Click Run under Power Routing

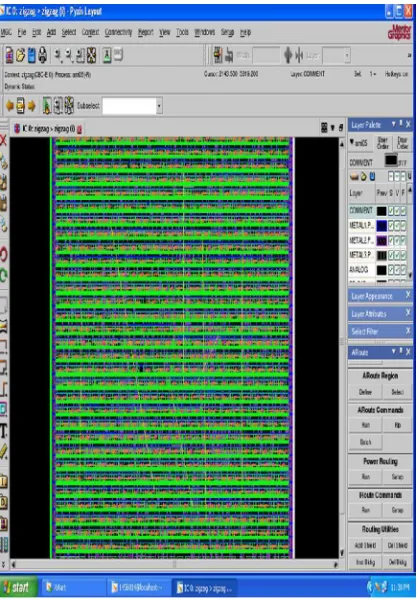point(365,476)
